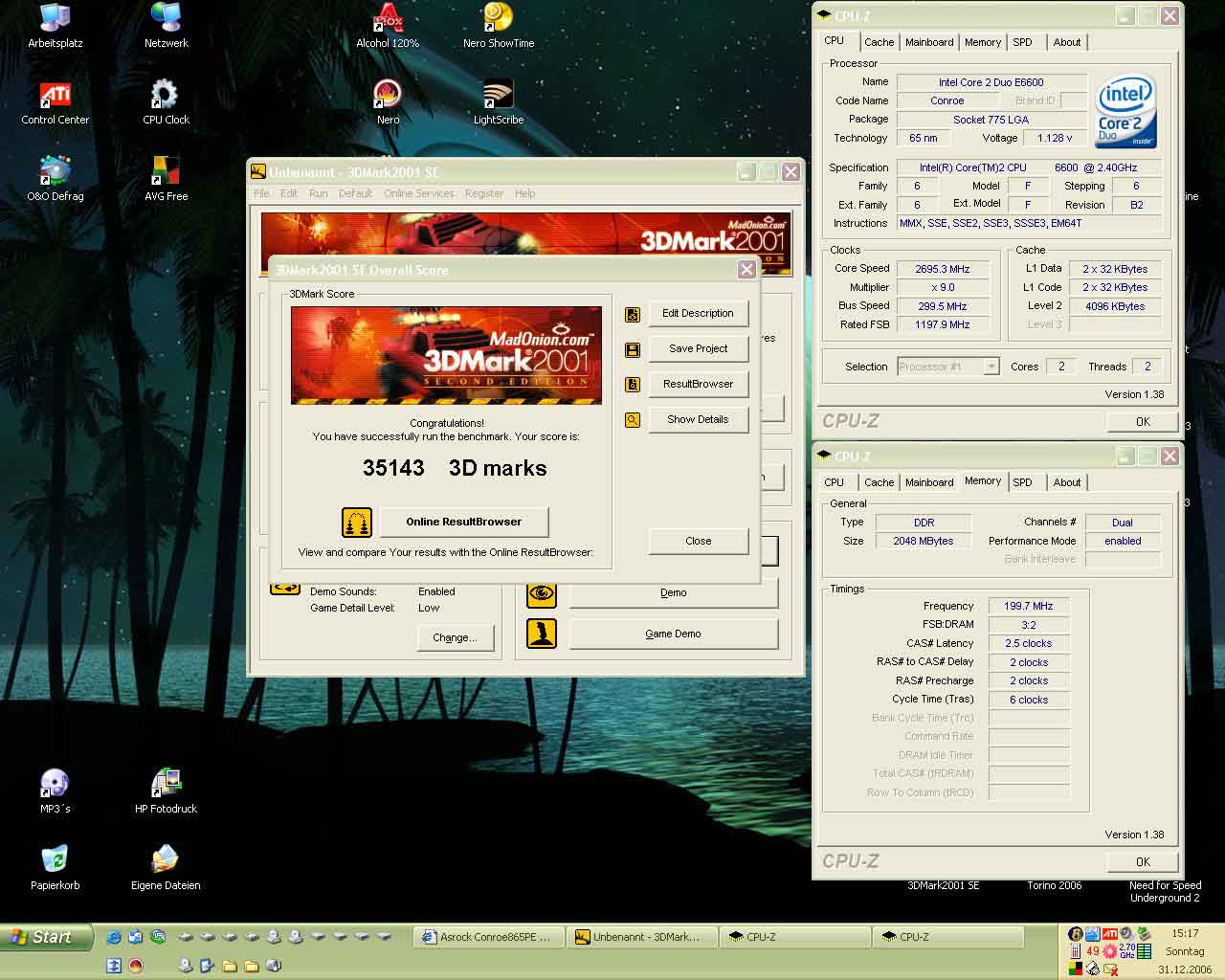The height and width of the screenshot is (980, 1225).
Task: Click the Save Project button
Action: coord(698,349)
